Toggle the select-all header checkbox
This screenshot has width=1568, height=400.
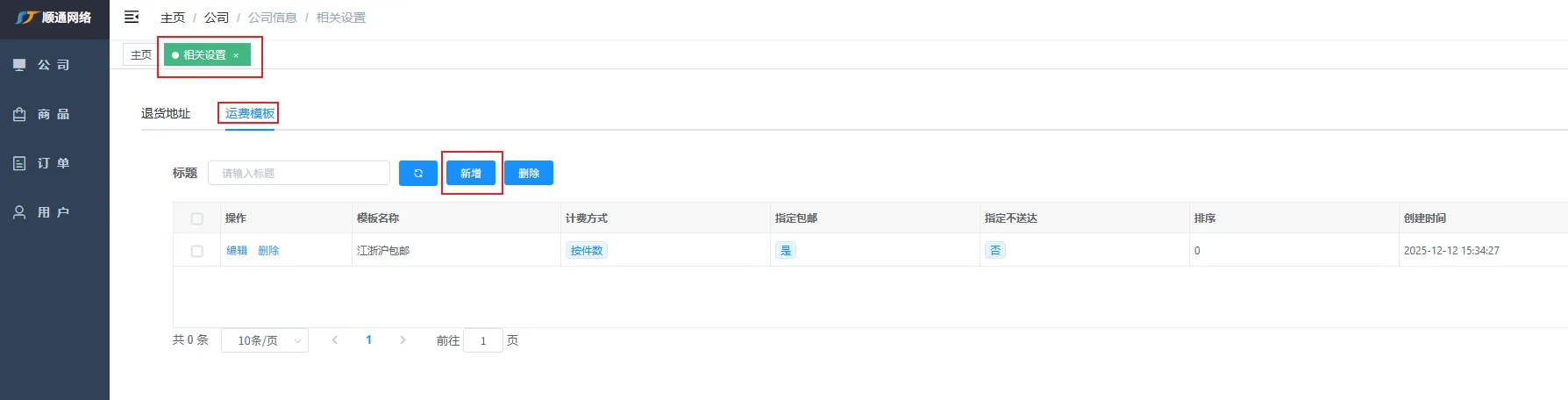click(196, 218)
